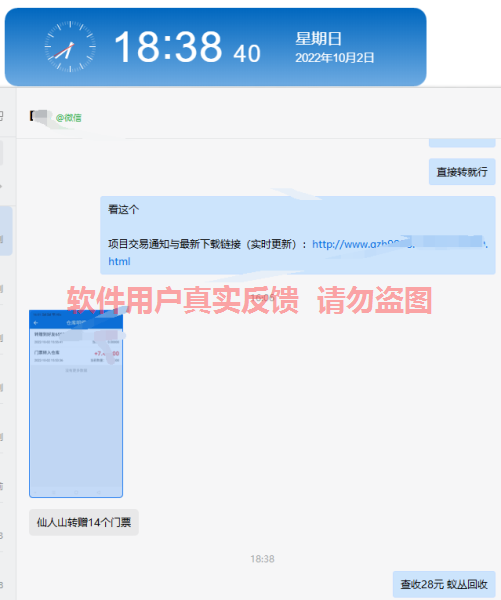501x600 pixels.
Task: Click the seconds counter showing 40
Action: (x=247, y=54)
